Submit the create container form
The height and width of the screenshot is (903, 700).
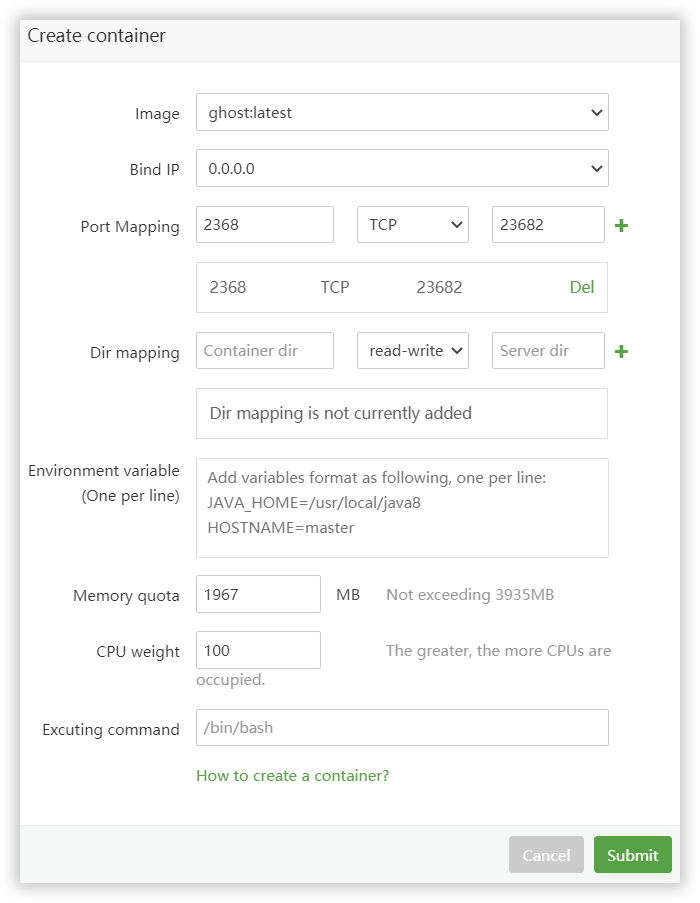(632, 855)
